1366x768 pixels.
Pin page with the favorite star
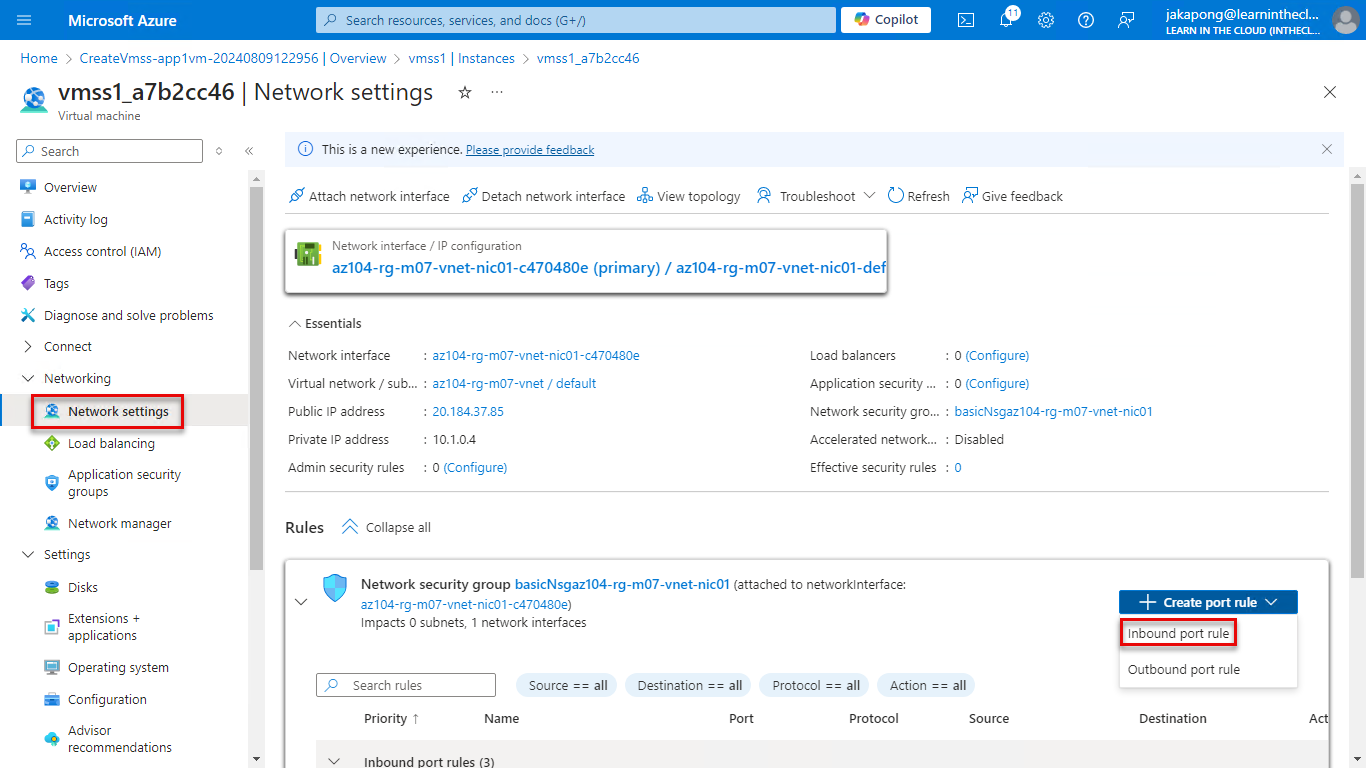coord(464,92)
